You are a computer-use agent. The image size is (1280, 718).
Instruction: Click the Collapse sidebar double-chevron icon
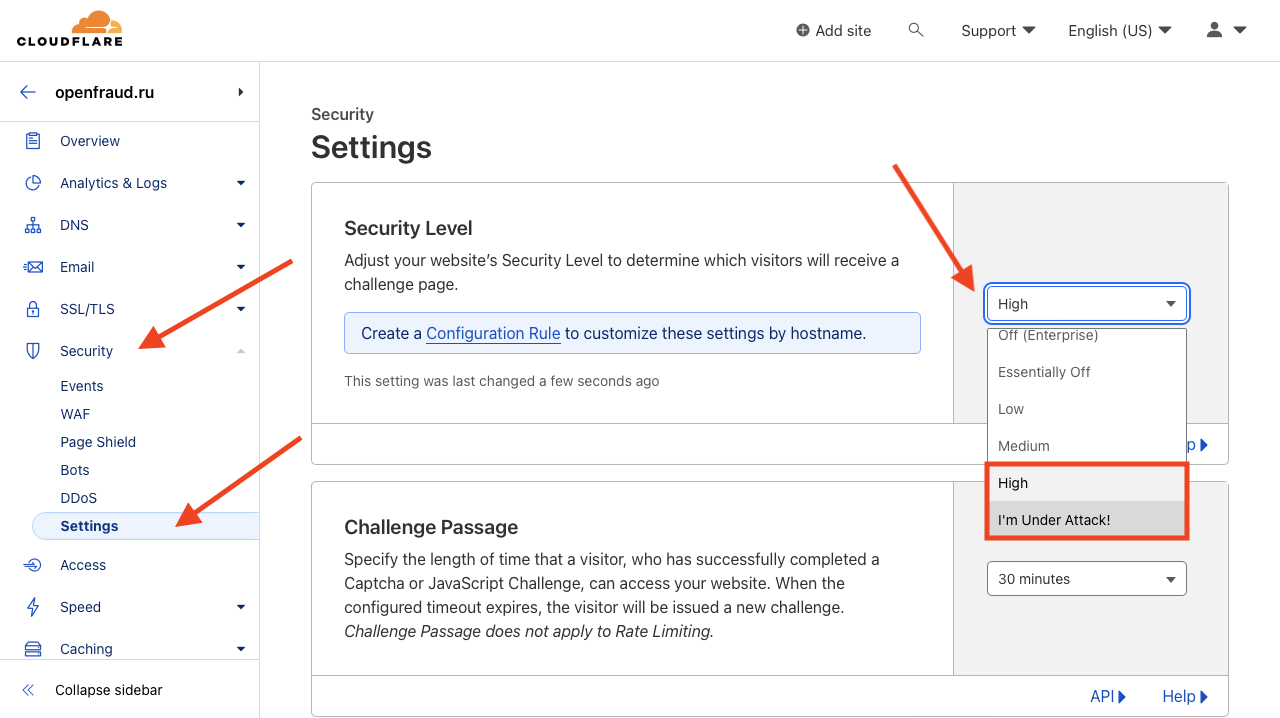click(x=28, y=690)
